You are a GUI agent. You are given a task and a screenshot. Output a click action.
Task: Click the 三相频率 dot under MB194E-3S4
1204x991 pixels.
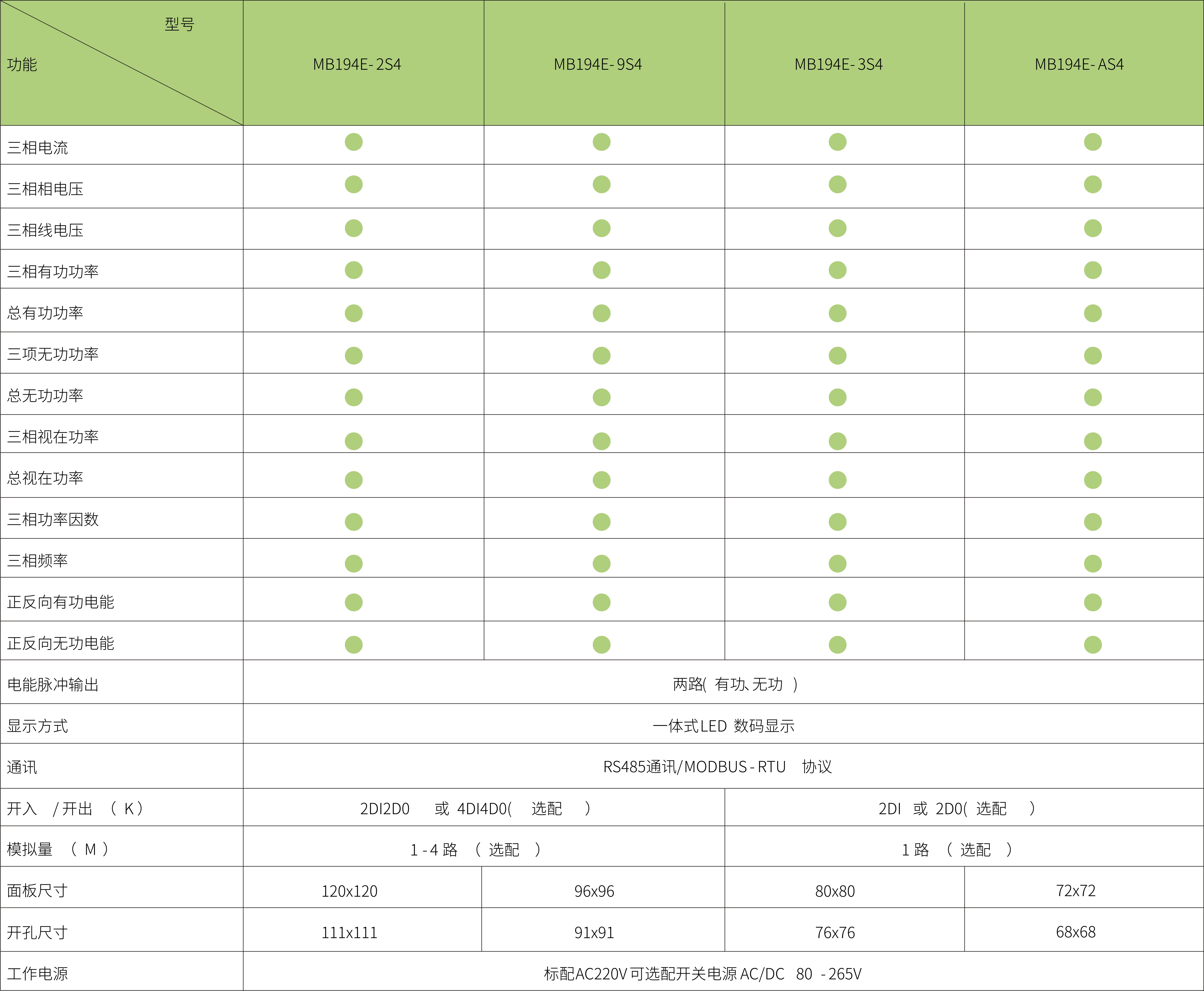[838, 563]
